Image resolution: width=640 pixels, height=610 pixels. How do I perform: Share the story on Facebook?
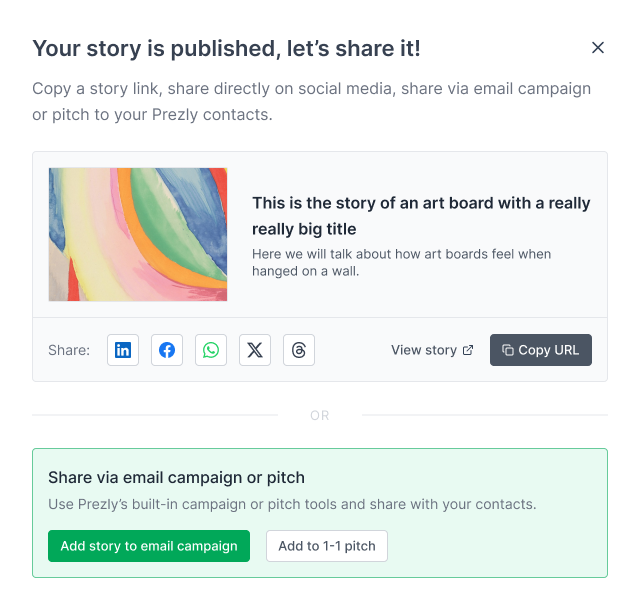(x=167, y=350)
